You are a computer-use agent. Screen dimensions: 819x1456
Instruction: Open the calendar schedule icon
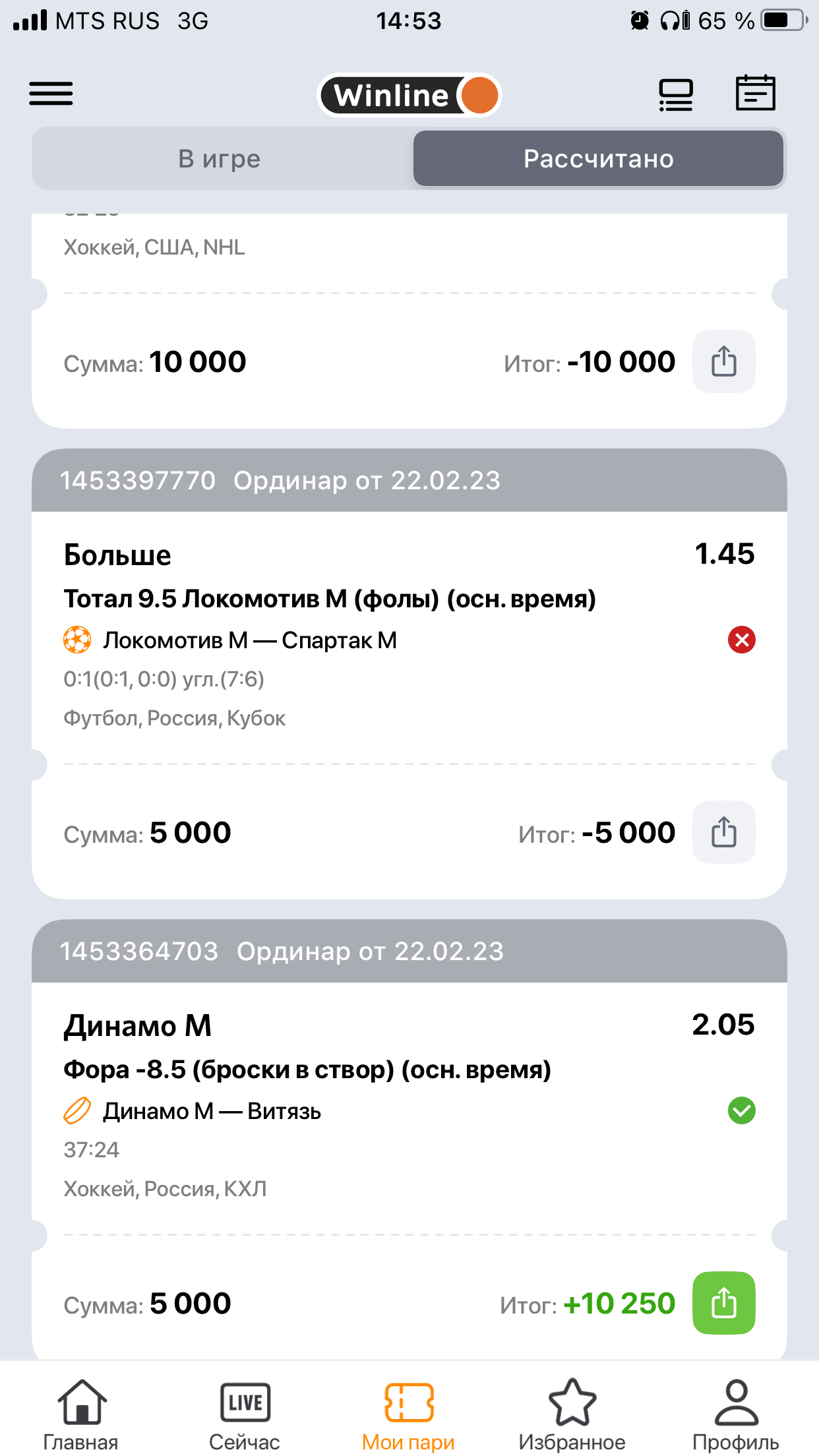(x=755, y=93)
